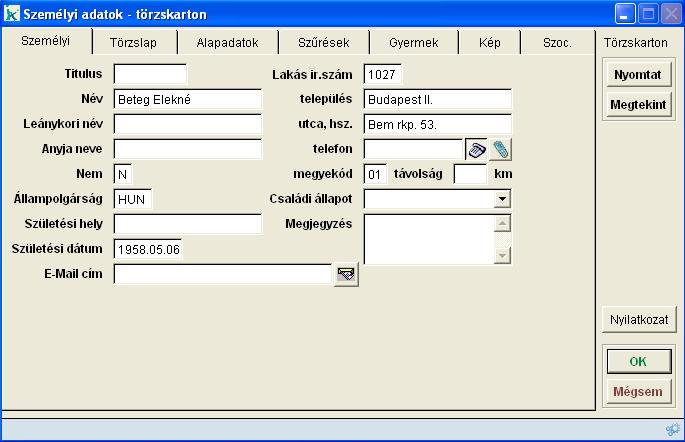Image resolution: width=685 pixels, height=442 pixels.
Task: Click the application icon in the title bar
Action: 11,13
